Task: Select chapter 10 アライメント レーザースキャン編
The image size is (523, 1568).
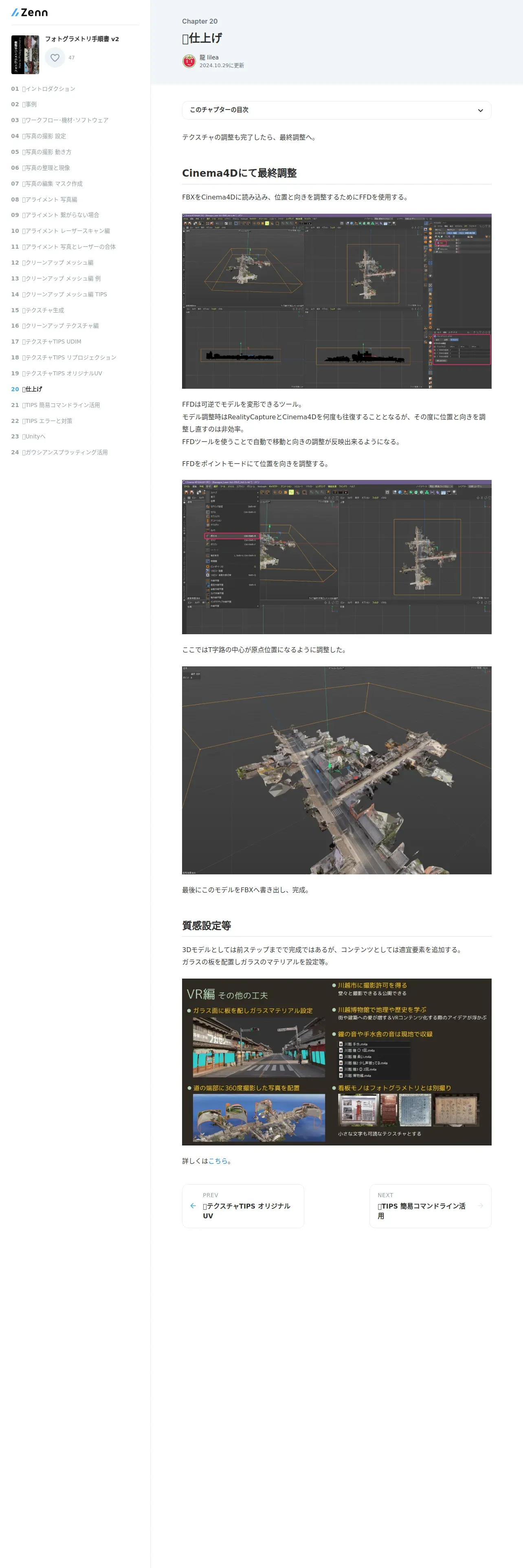Action: pos(60,231)
